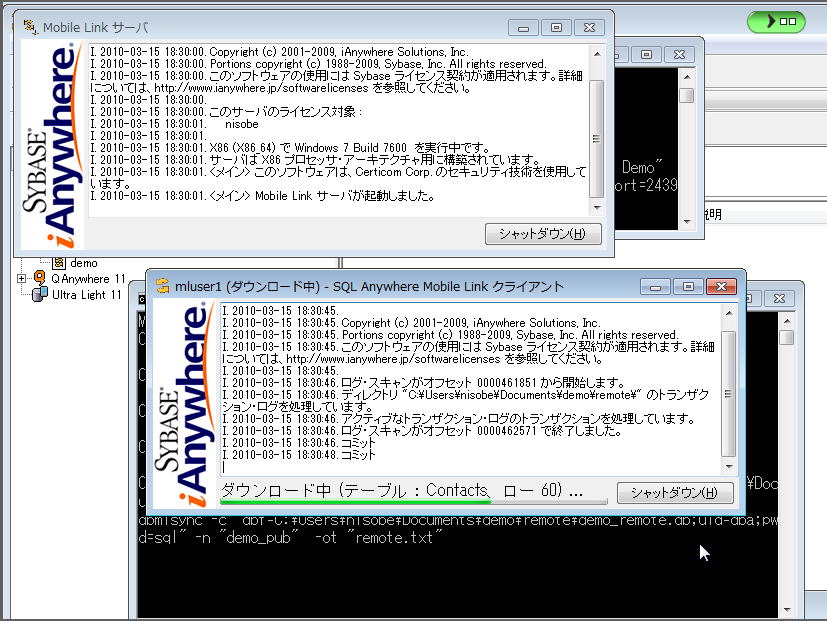Click the green download progress bar
The width and height of the screenshot is (827, 621).
point(412,502)
